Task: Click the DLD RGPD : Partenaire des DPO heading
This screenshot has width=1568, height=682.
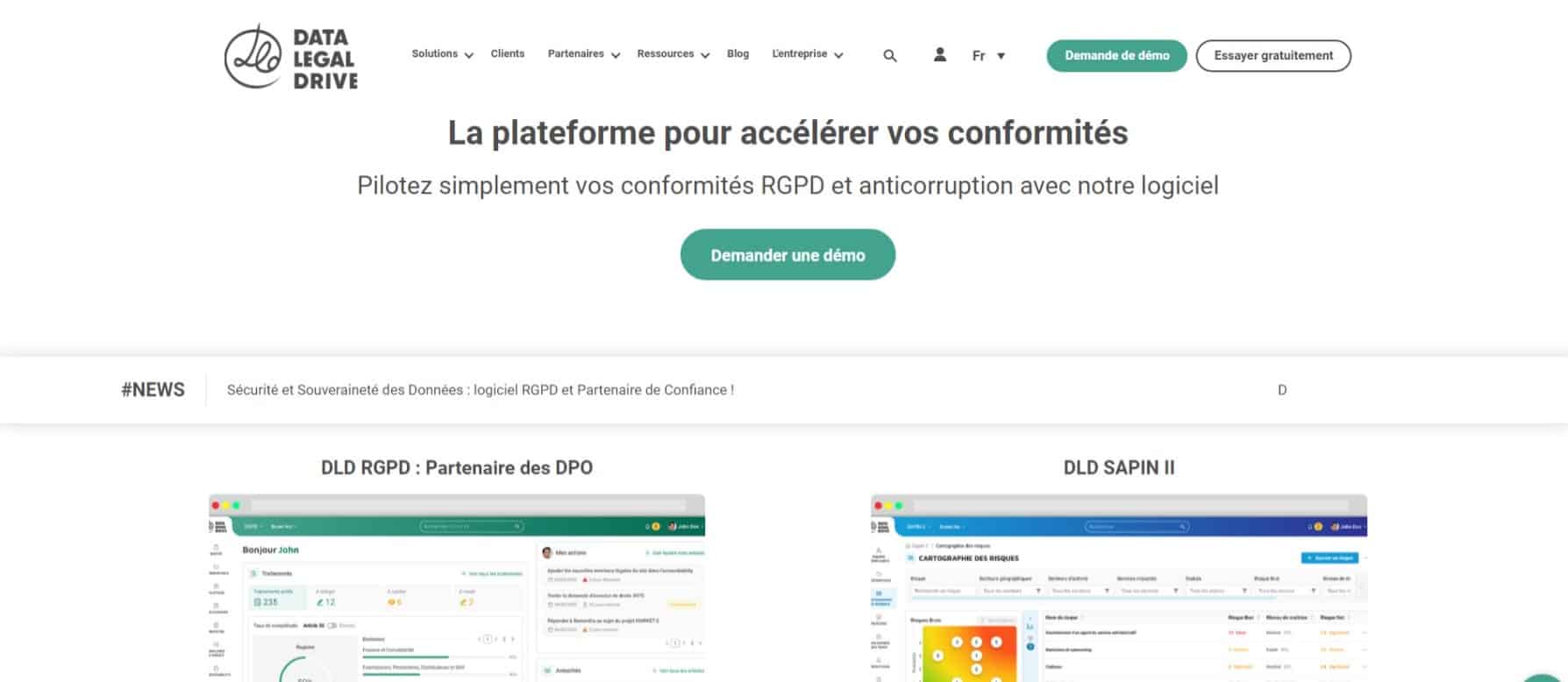Action: (x=457, y=467)
